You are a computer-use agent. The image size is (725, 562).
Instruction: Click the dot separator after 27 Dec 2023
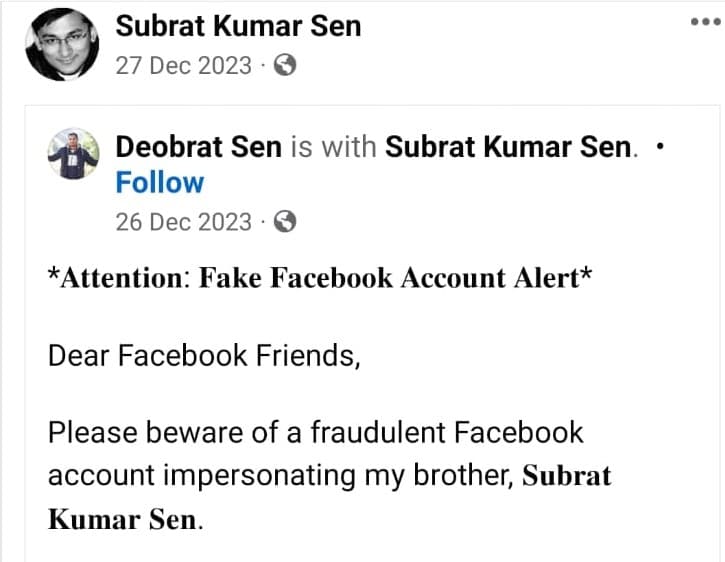pos(263,66)
